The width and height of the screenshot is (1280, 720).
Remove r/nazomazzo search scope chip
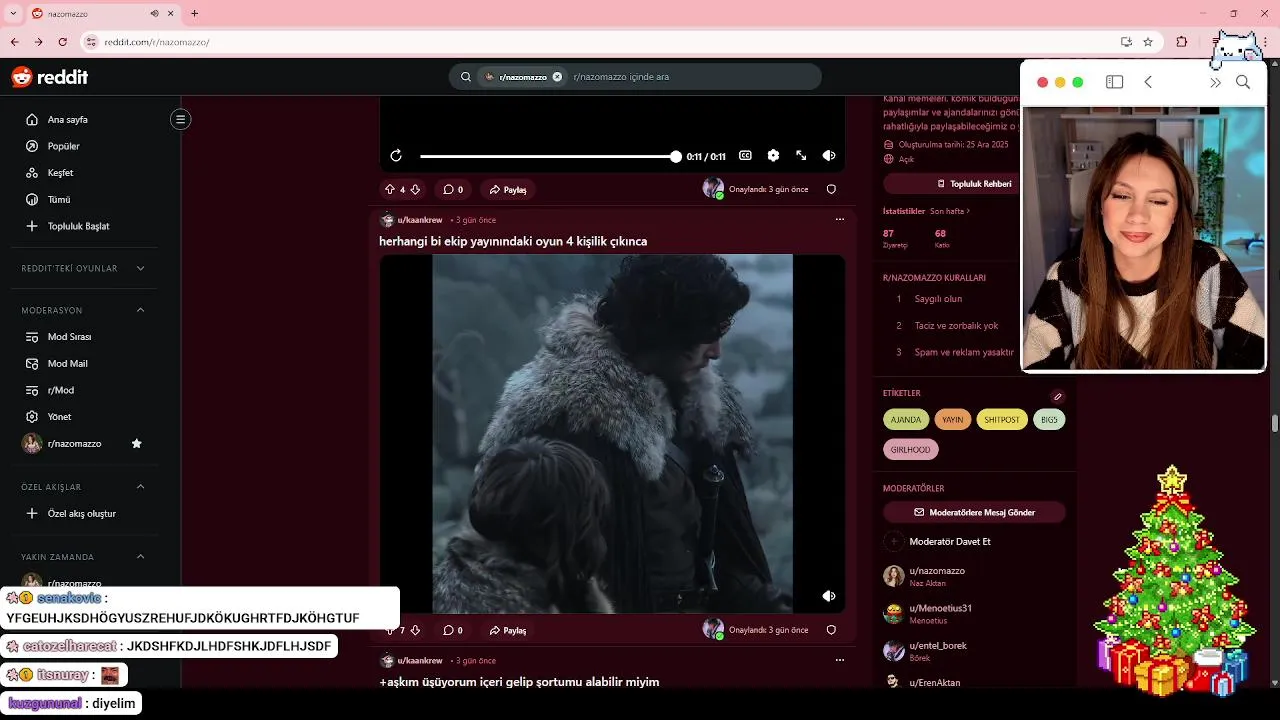tap(557, 77)
